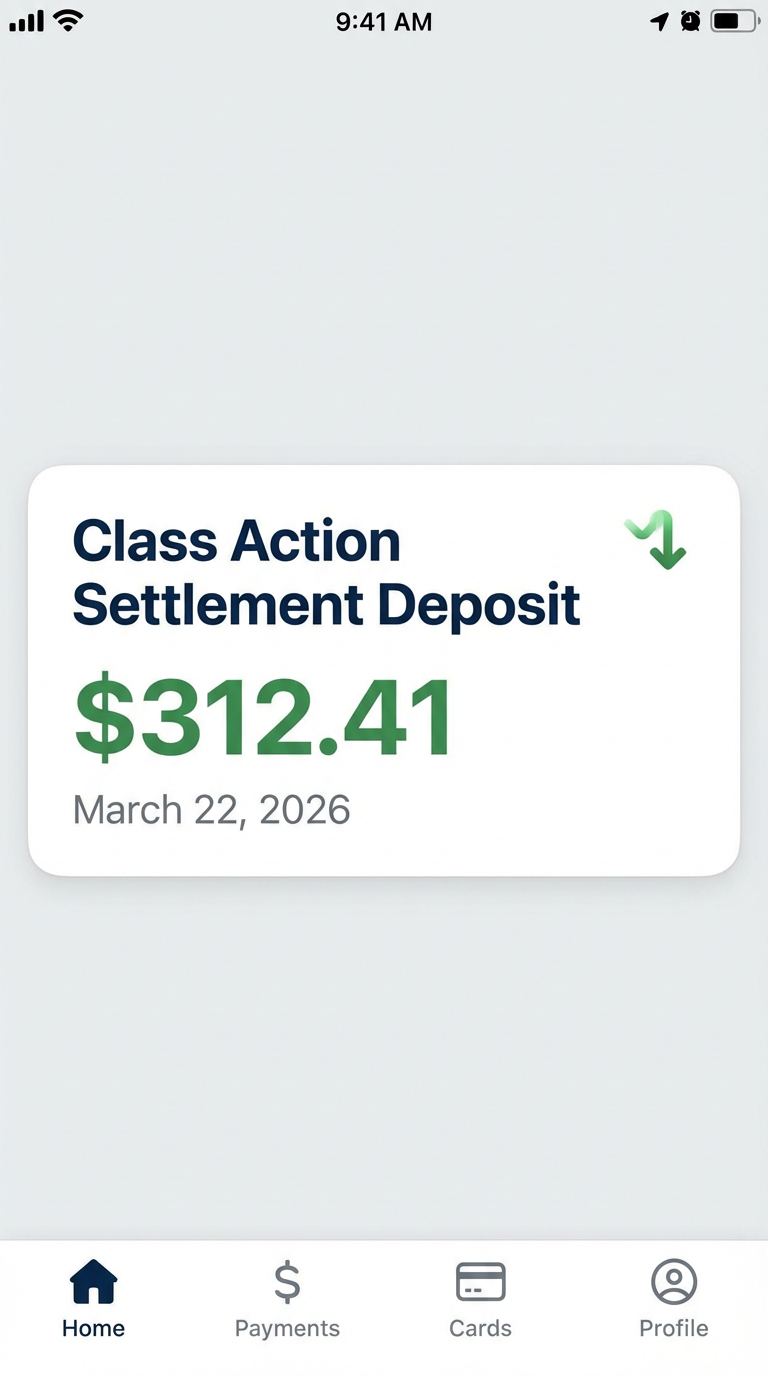
Task: Switch to the Payments tab
Action: point(287,1329)
